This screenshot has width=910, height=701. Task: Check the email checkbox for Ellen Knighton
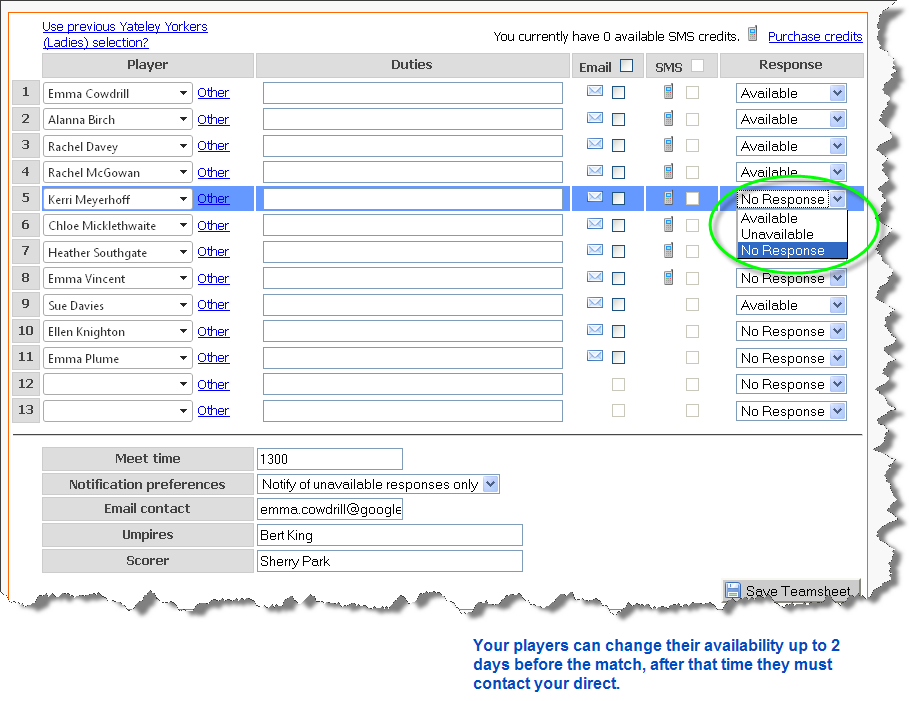pos(619,331)
